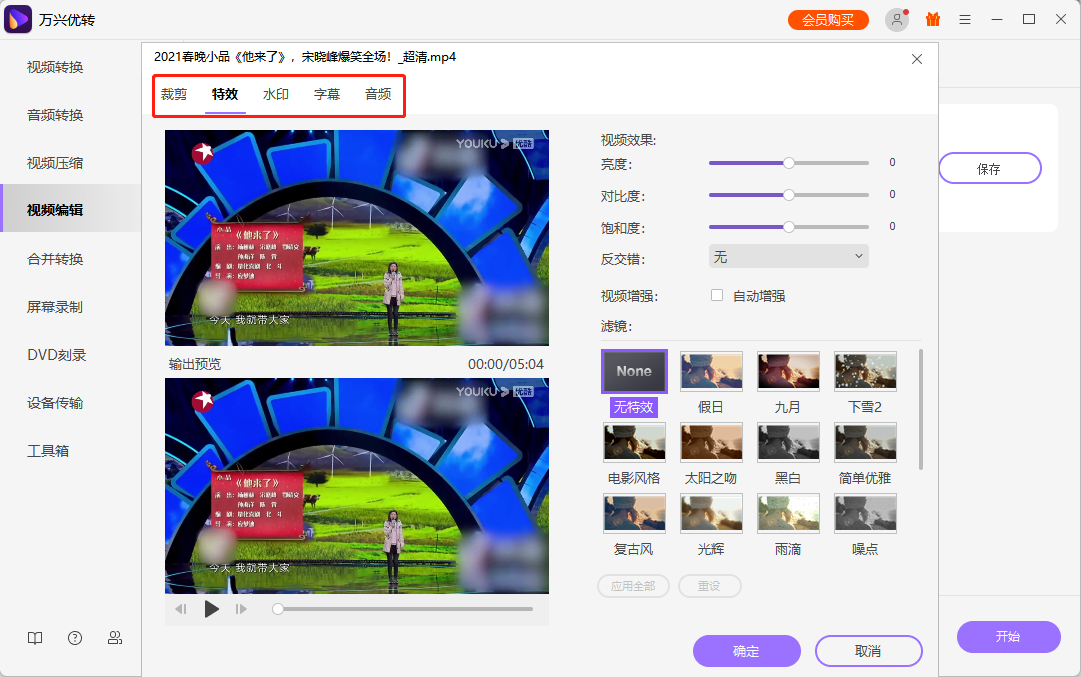Switch to the 音频 tab
1081x677 pixels.
[x=378, y=94]
